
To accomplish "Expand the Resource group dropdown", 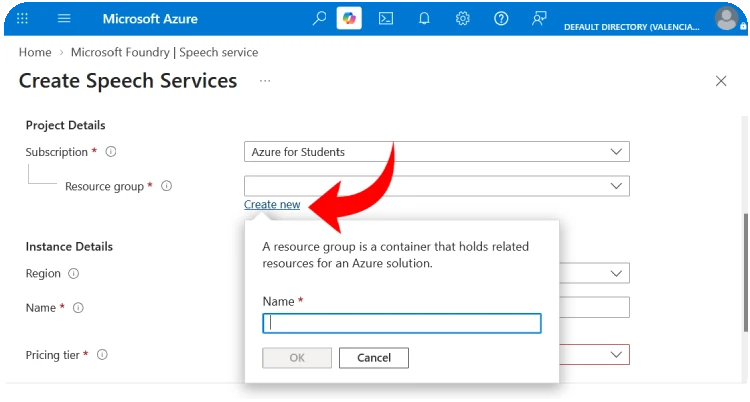I will [x=437, y=186].
